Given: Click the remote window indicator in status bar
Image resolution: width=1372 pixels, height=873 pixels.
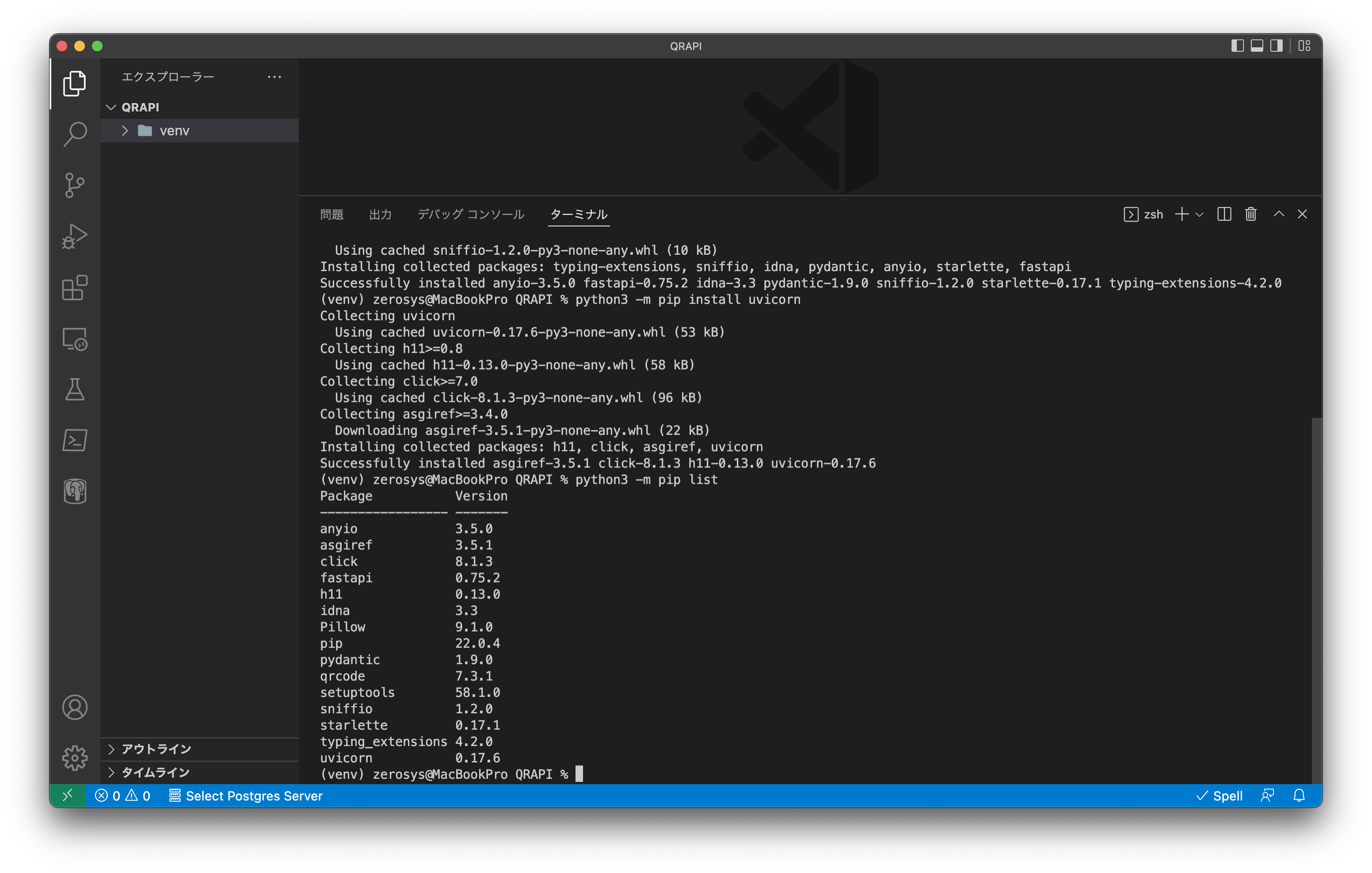Looking at the screenshot, I should click(68, 796).
